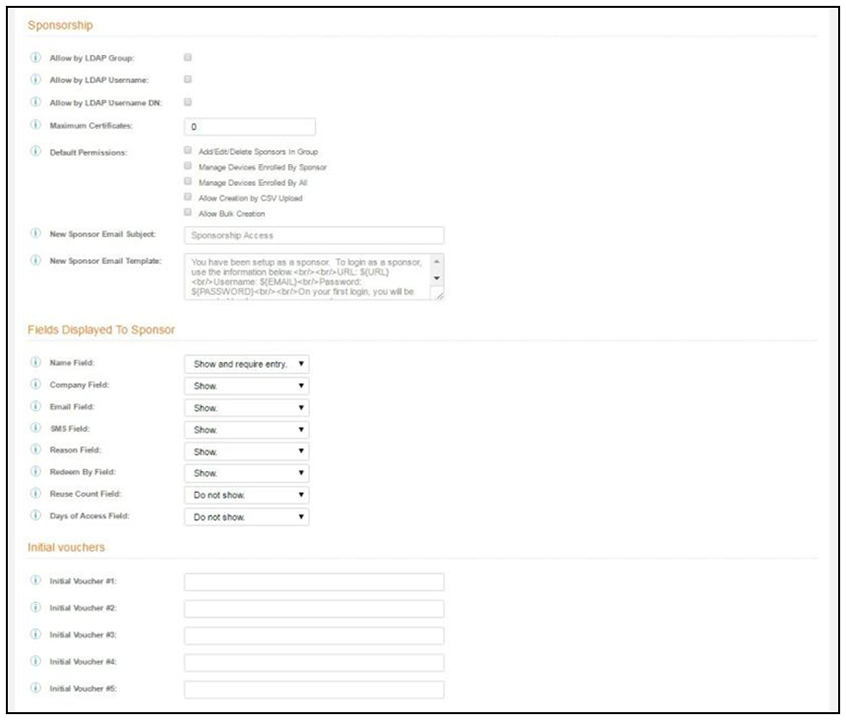This screenshot has width=846, height=720.
Task: Click info icon beside Allow by LDAP Username DN
Action: 35,102
